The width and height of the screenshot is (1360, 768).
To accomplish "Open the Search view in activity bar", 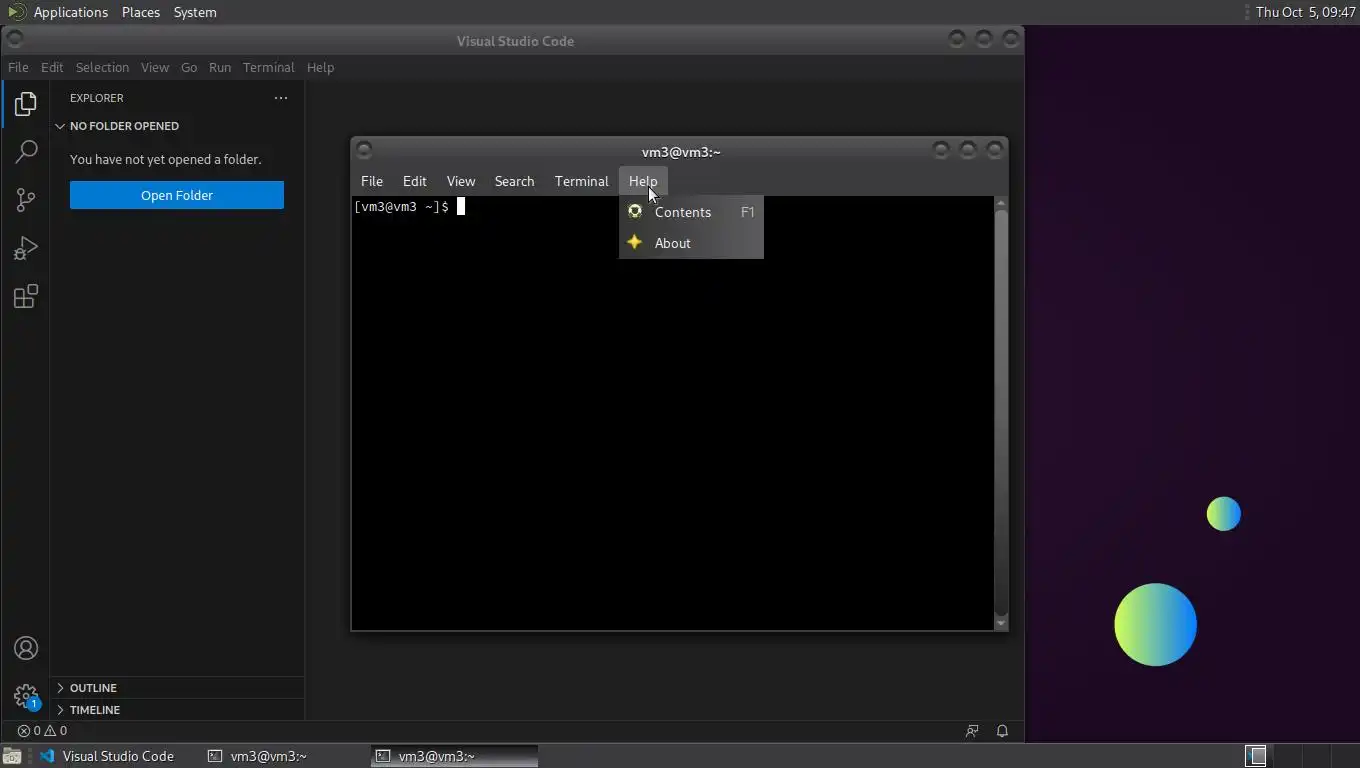I will click(x=26, y=152).
